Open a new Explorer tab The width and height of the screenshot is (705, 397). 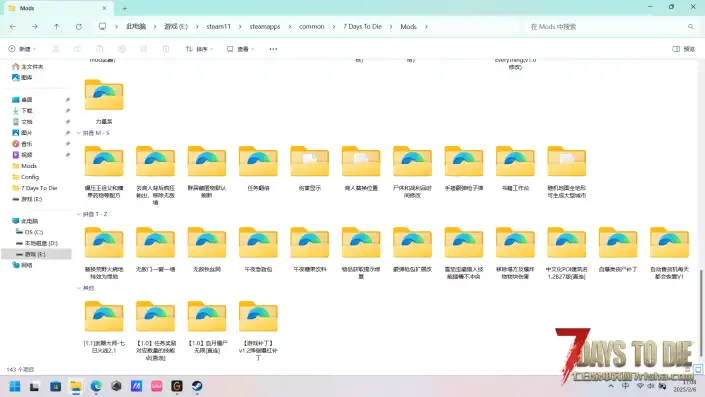click(125, 8)
